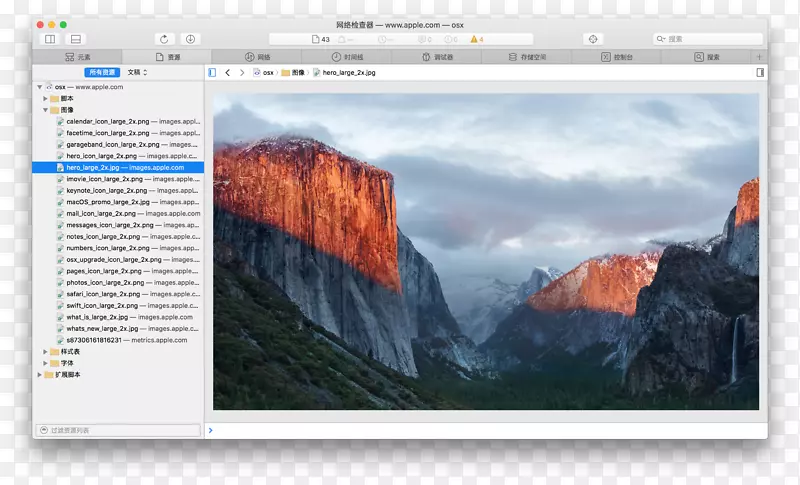Select numbers_icon_large_2x.png resource

click(x=118, y=248)
